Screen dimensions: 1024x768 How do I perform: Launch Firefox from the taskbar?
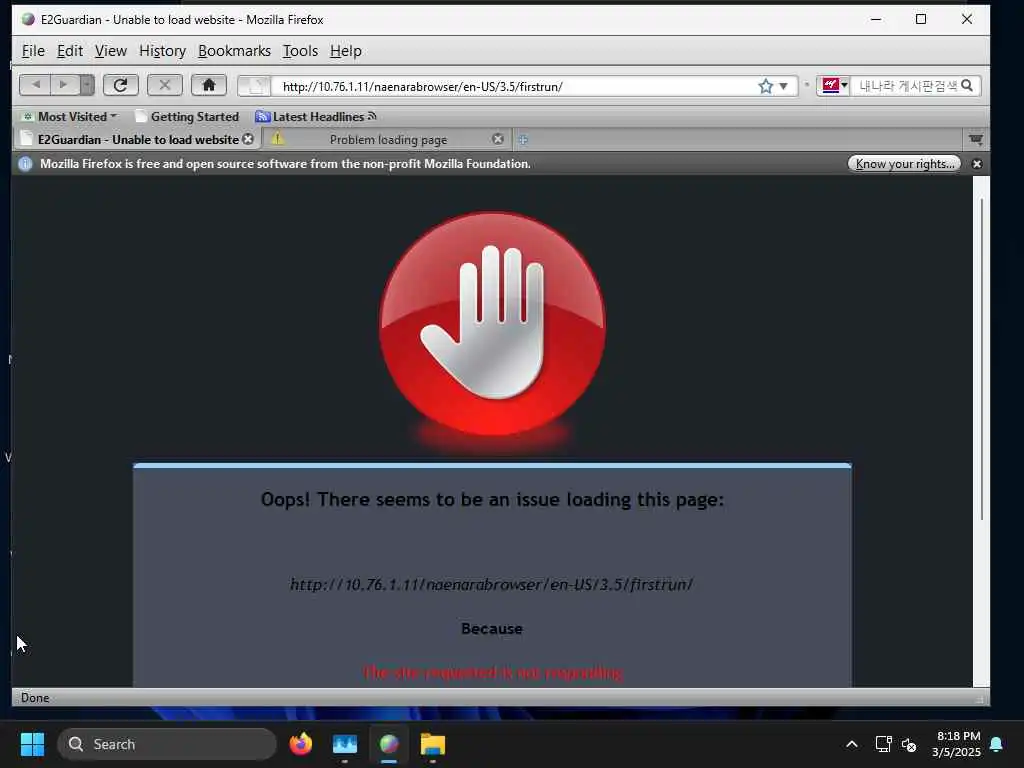pos(301,744)
